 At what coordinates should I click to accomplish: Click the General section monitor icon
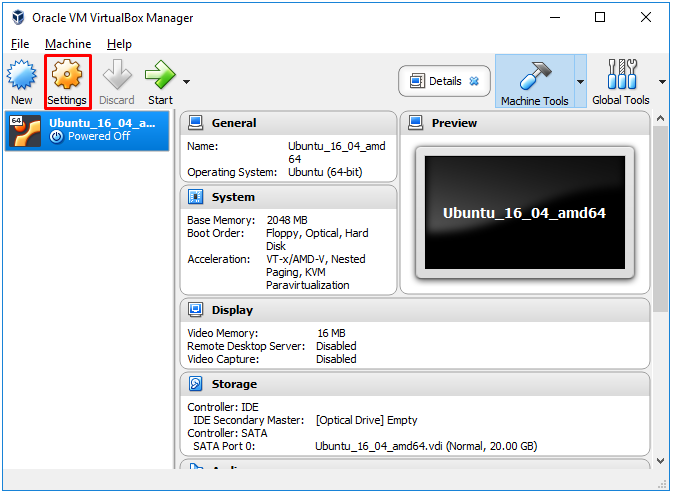196,122
